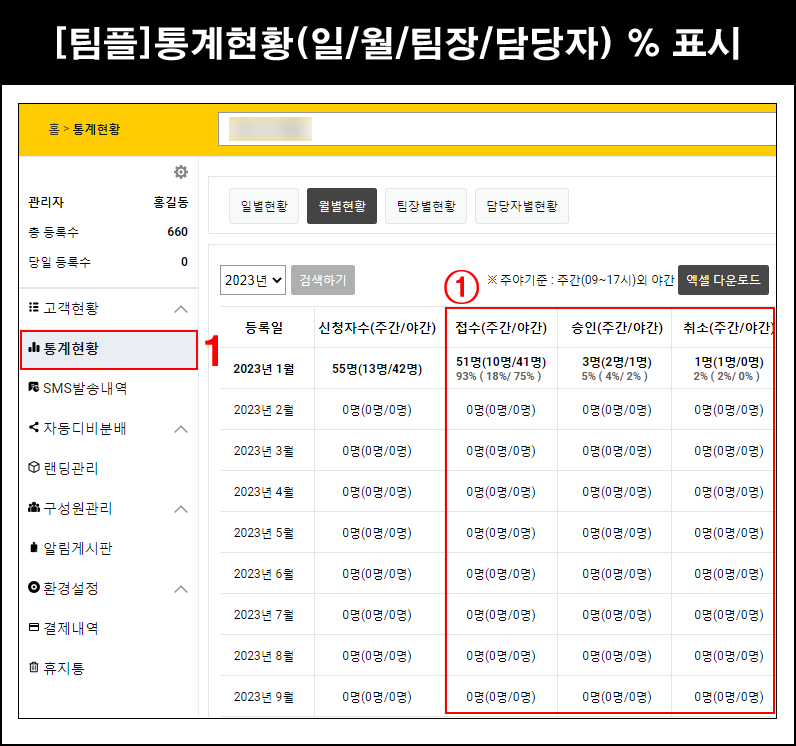Click the people icon beside 구성원관리
This screenshot has width=796, height=746.
[34, 508]
